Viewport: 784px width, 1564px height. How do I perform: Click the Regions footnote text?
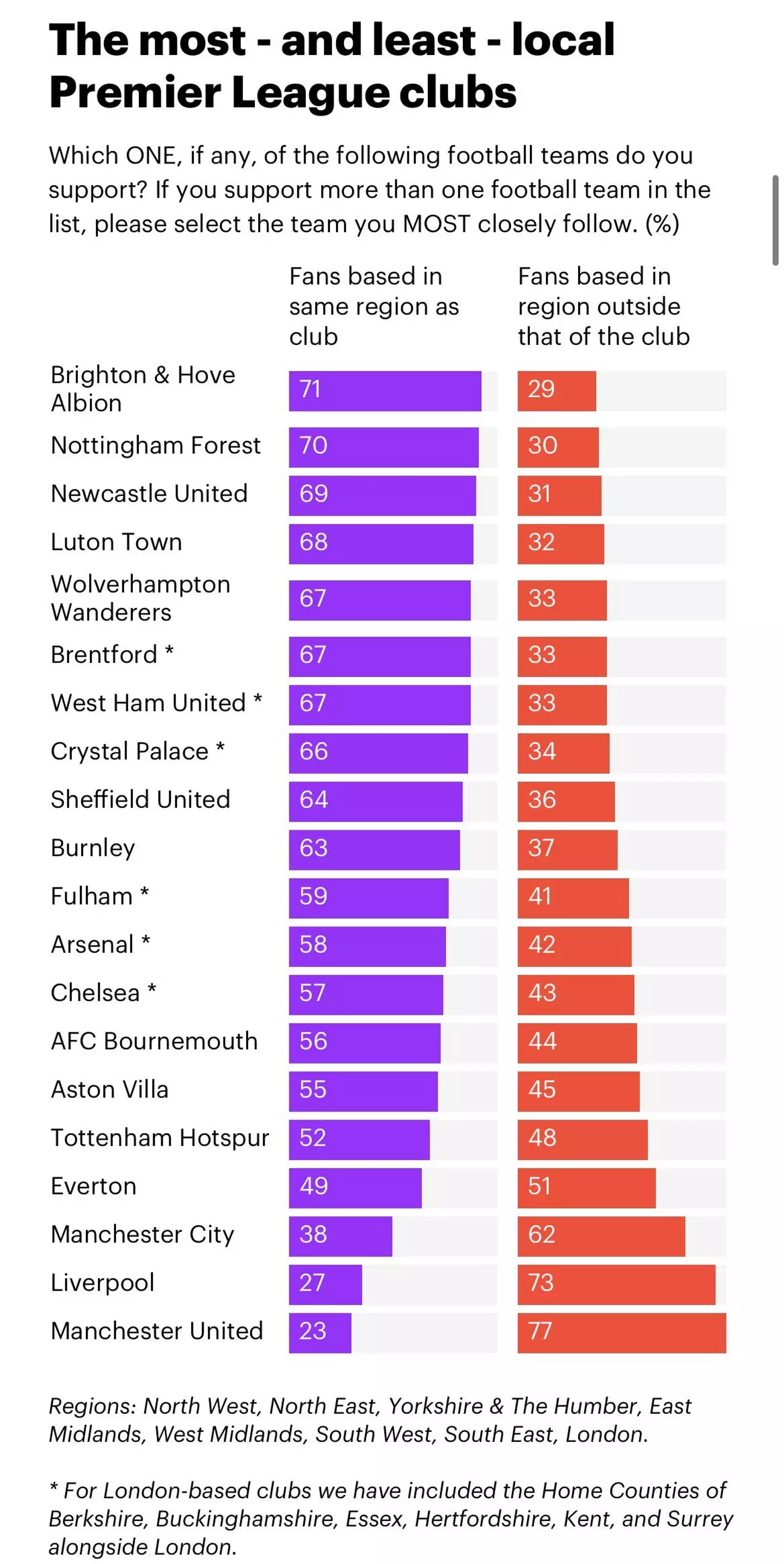(x=370, y=1420)
